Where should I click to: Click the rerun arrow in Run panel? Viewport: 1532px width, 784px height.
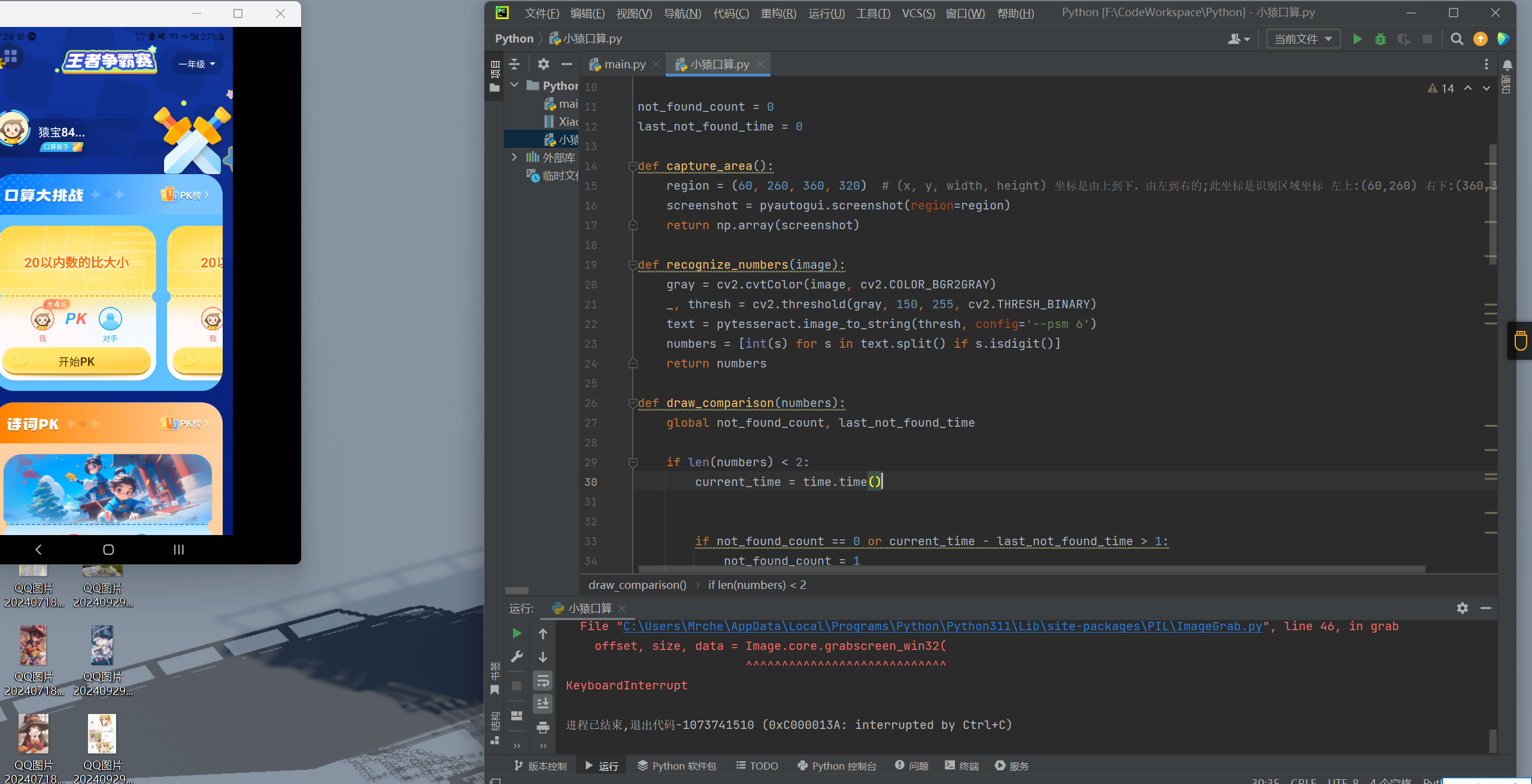point(517,633)
